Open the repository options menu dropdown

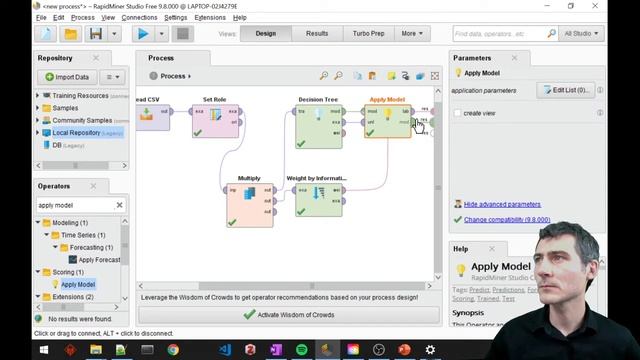(x=113, y=77)
